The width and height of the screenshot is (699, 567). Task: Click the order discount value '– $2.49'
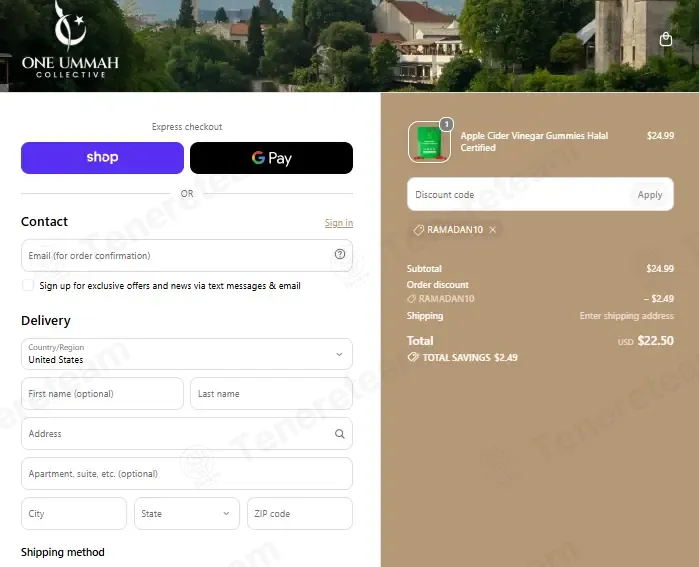[x=659, y=299]
